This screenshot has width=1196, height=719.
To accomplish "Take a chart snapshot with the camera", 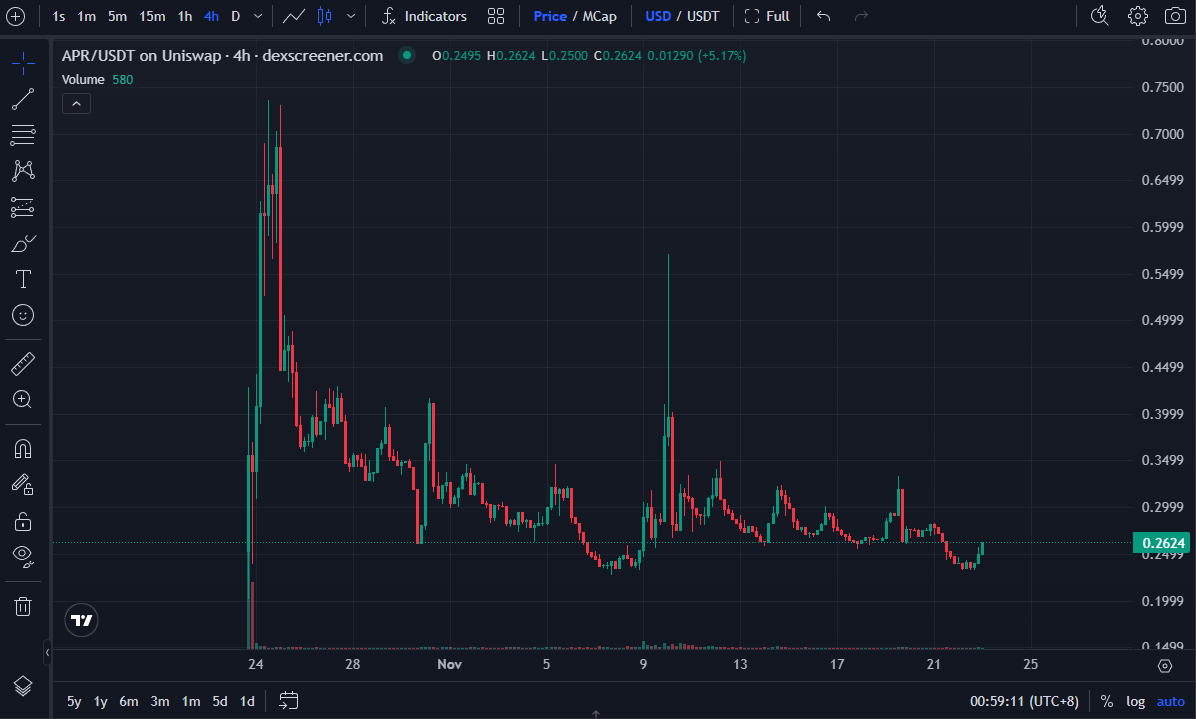I will coord(1175,16).
